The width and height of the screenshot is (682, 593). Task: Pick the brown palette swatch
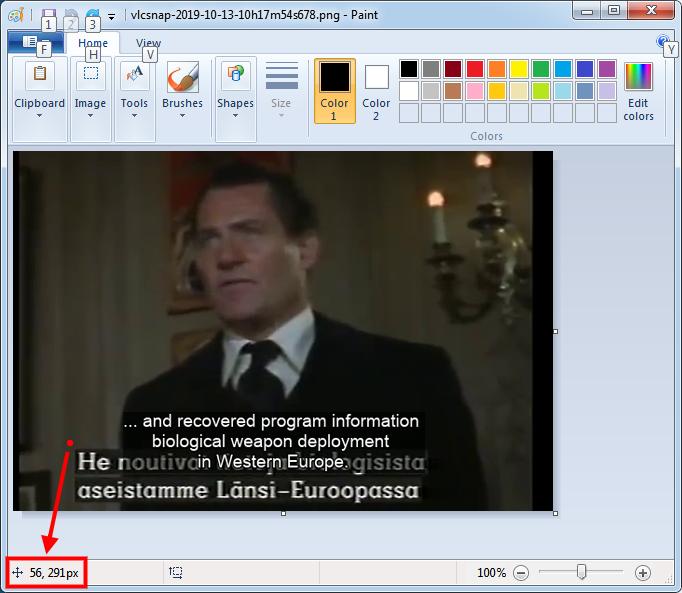coord(453,91)
